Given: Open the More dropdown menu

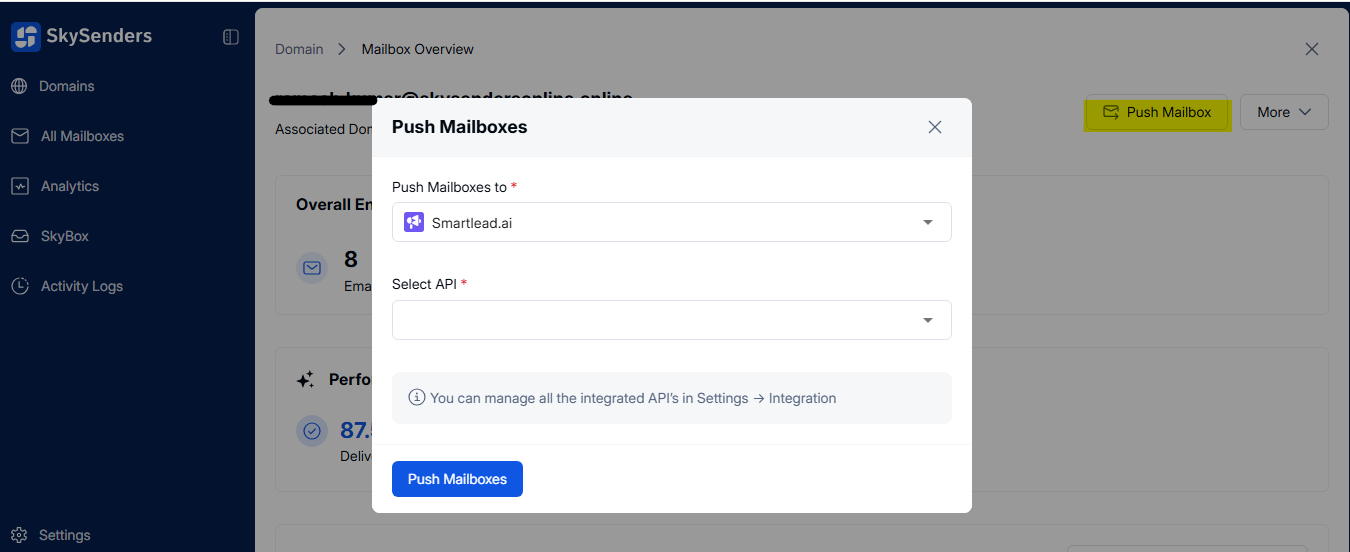Looking at the screenshot, I should 1284,112.
